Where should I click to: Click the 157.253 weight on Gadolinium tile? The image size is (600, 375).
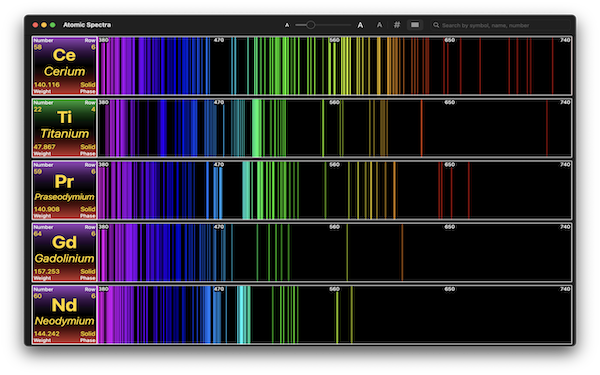(47, 272)
